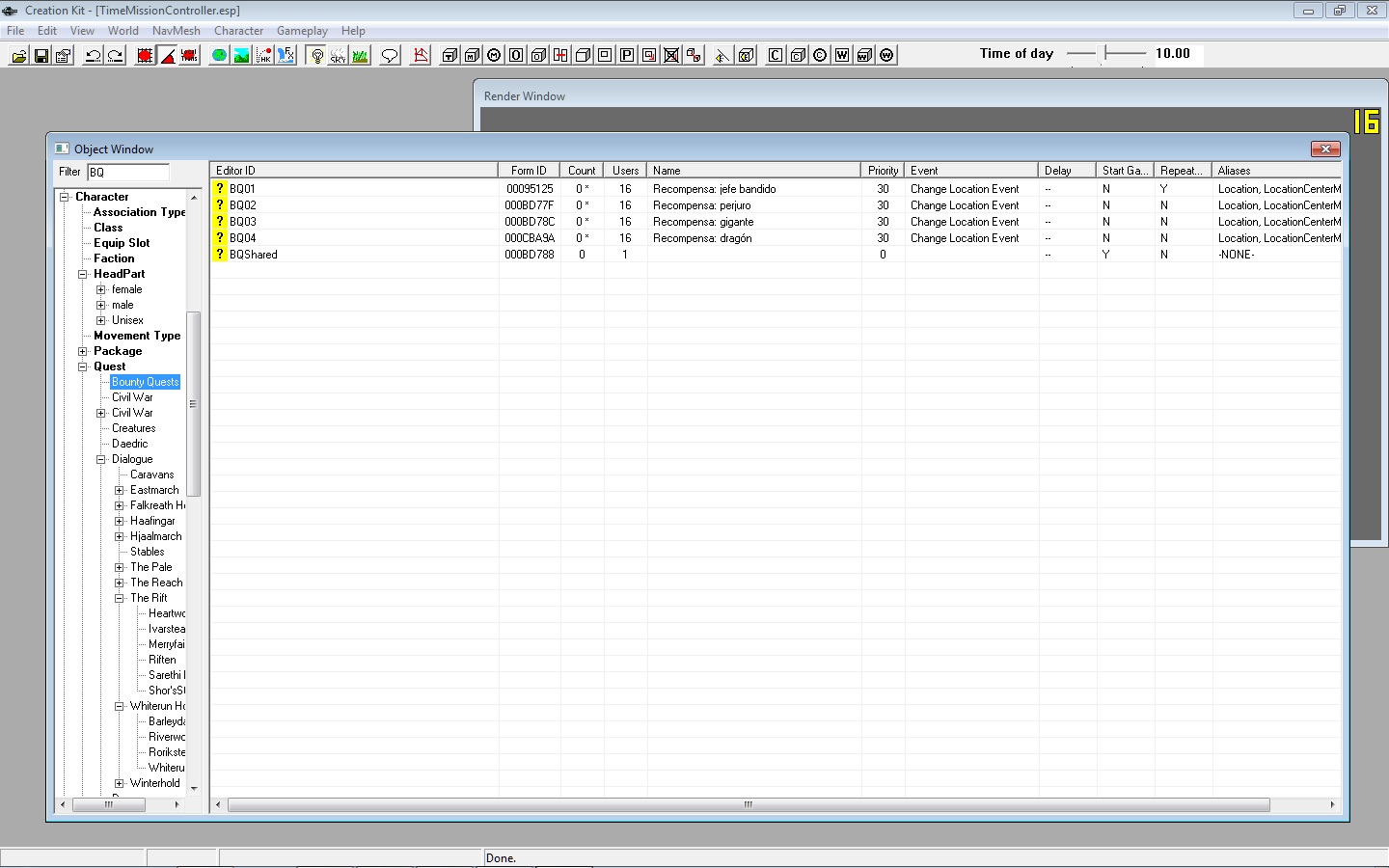This screenshot has height=868, width=1389.
Task: Undo the last action
Action: click(93, 55)
